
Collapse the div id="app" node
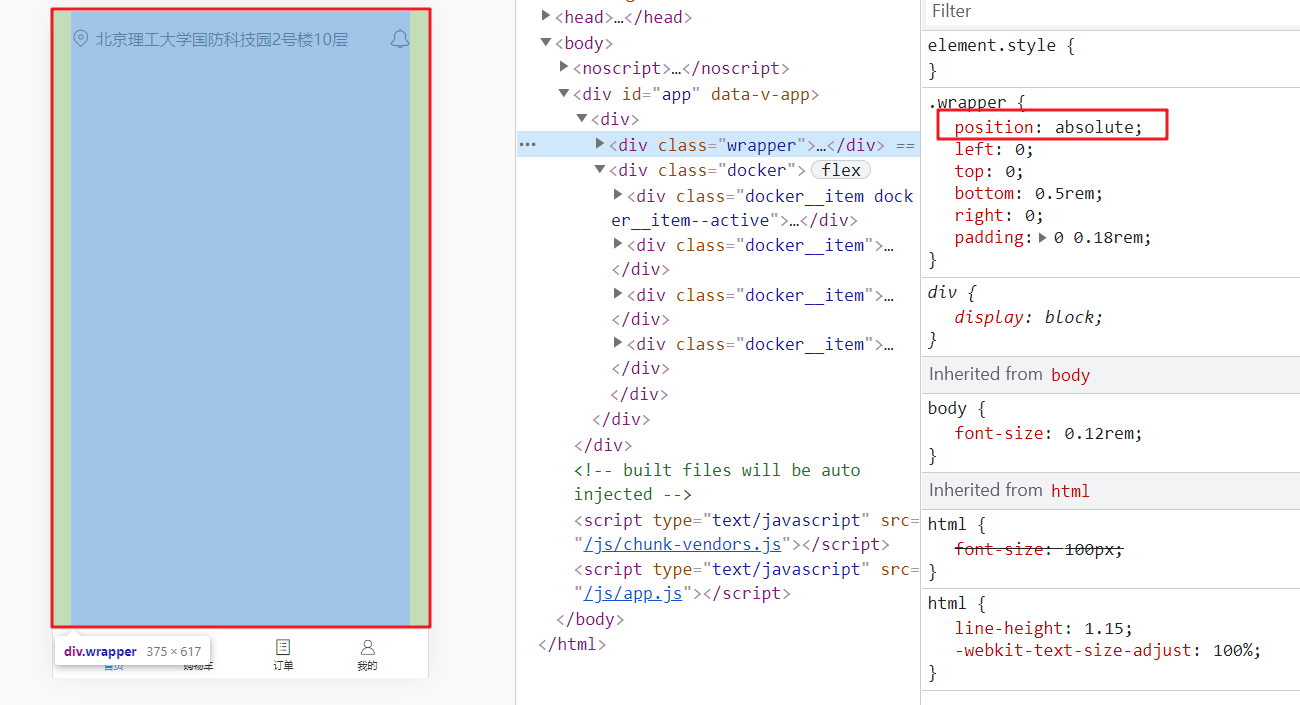[x=564, y=93]
